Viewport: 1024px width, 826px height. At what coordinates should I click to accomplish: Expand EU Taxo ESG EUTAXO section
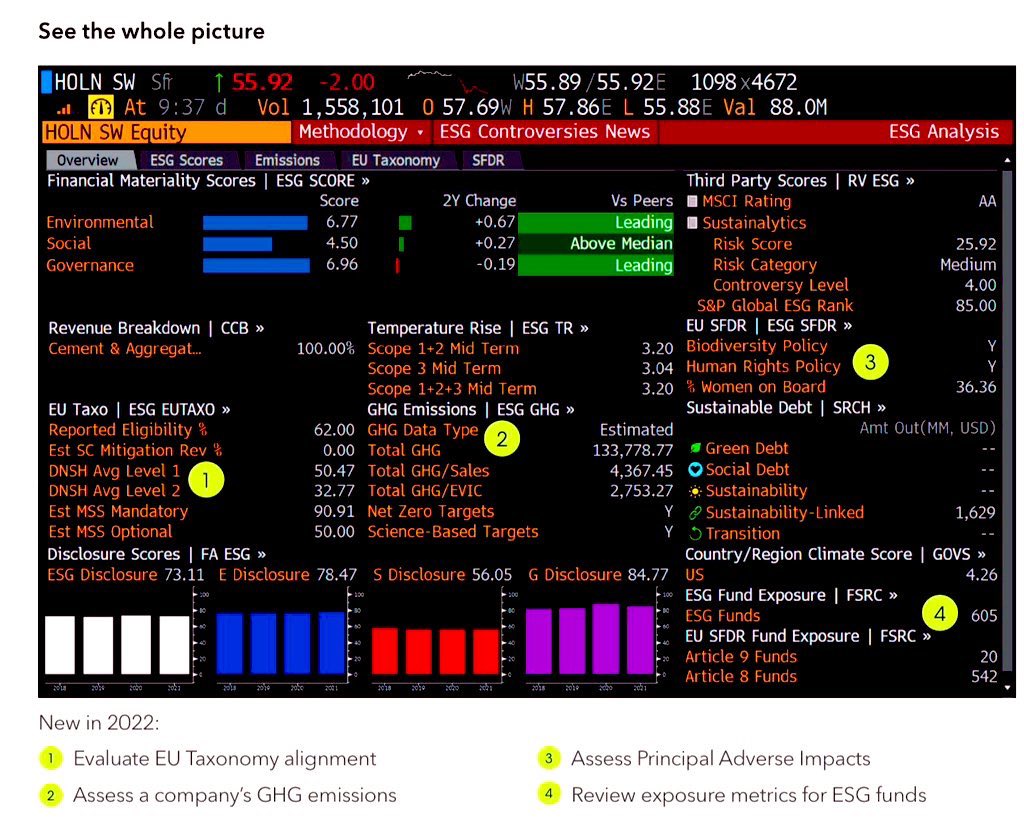[139, 409]
